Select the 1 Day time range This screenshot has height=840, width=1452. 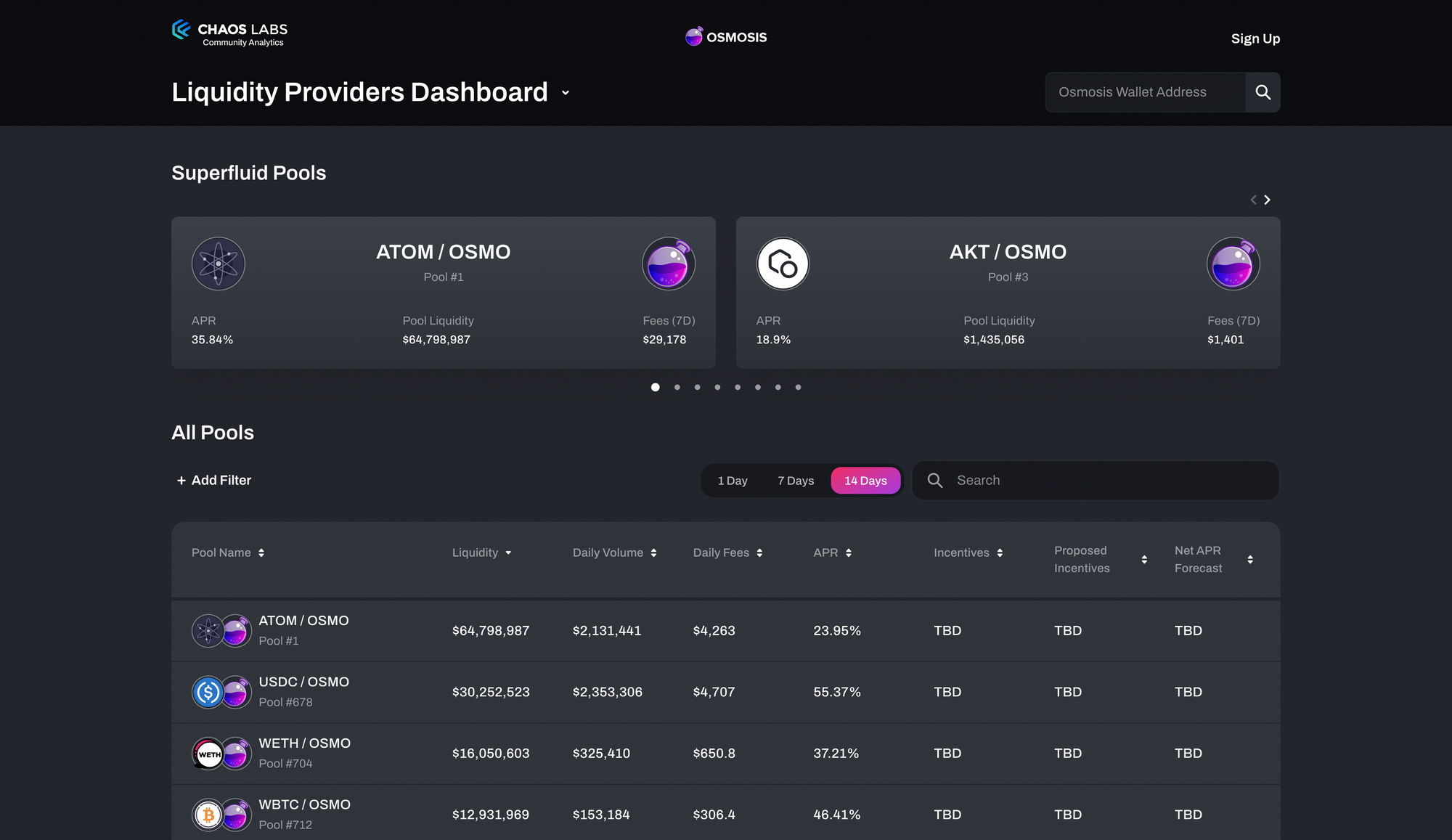click(x=733, y=481)
